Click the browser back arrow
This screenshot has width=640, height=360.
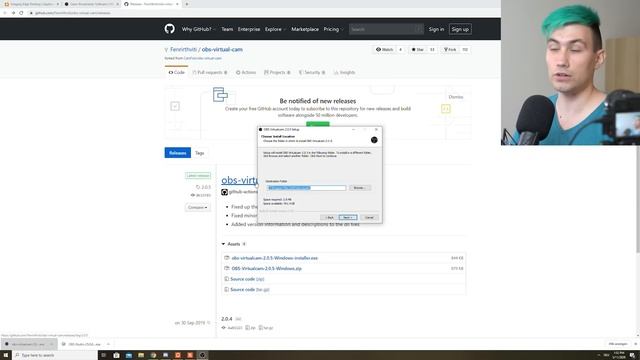pyautogui.click(x=5, y=13)
